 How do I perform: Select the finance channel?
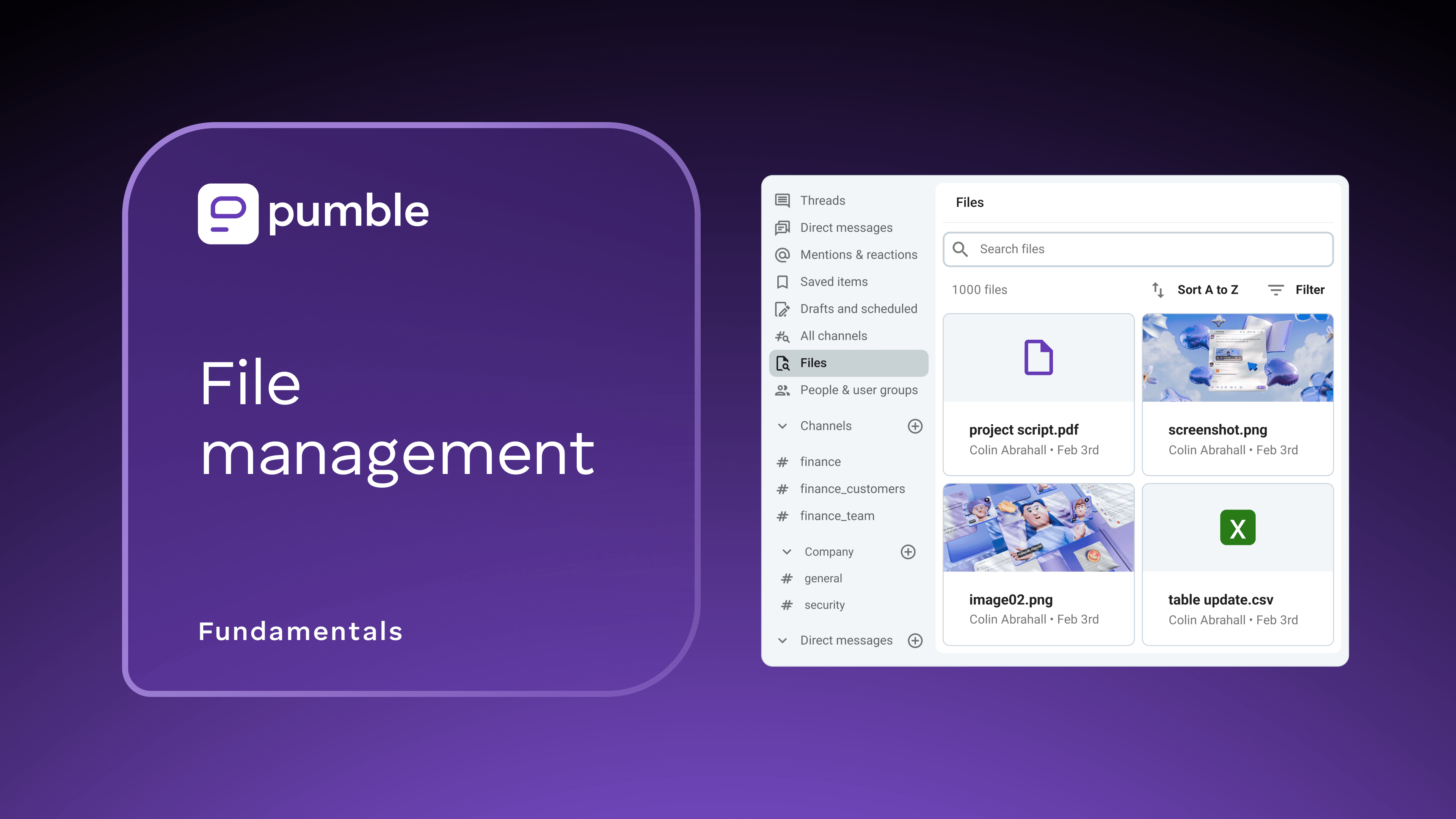(x=821, y=462)
